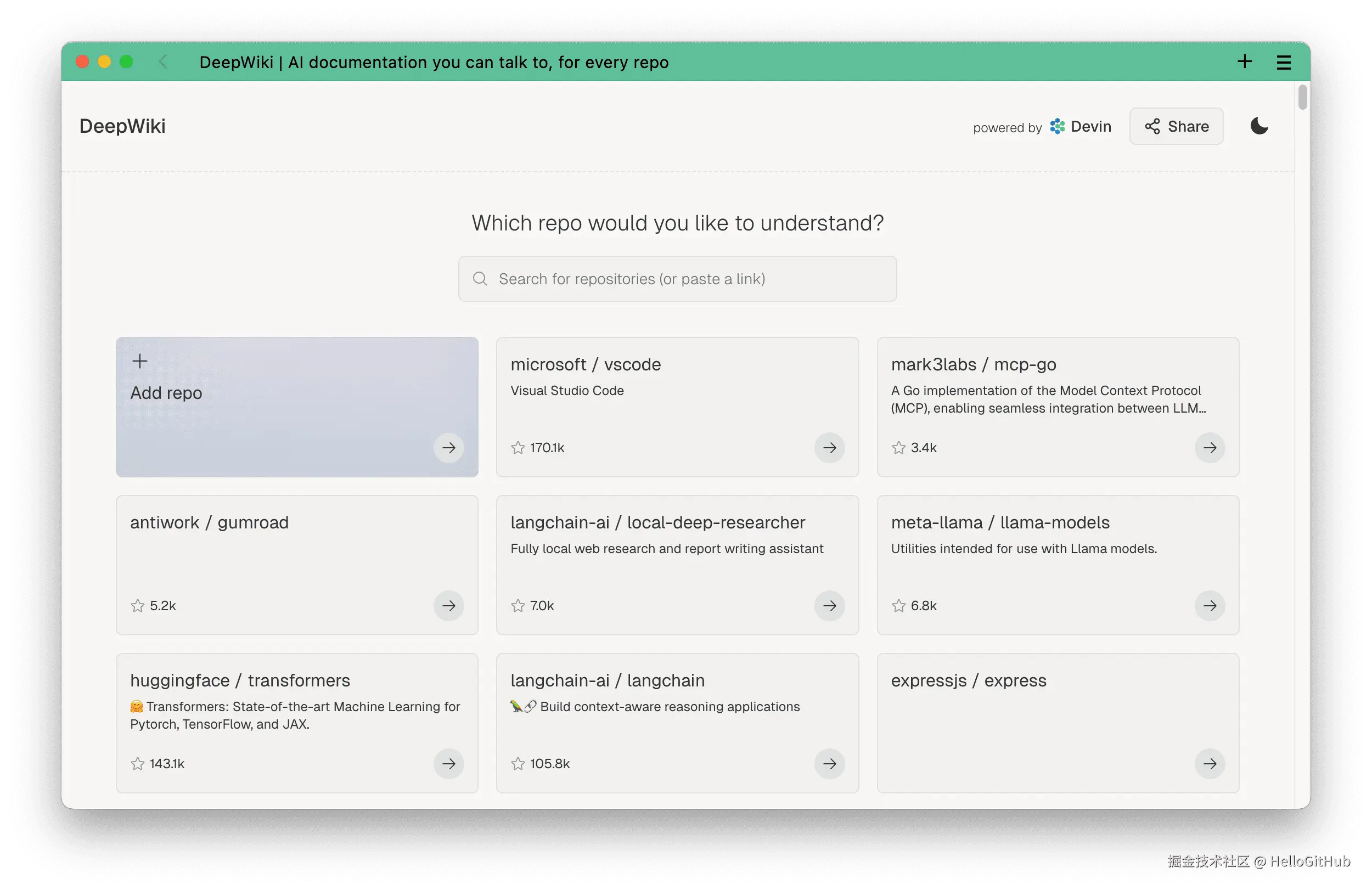Open the langchain-ai / local-deep-researcher card title

pos(657,522)
